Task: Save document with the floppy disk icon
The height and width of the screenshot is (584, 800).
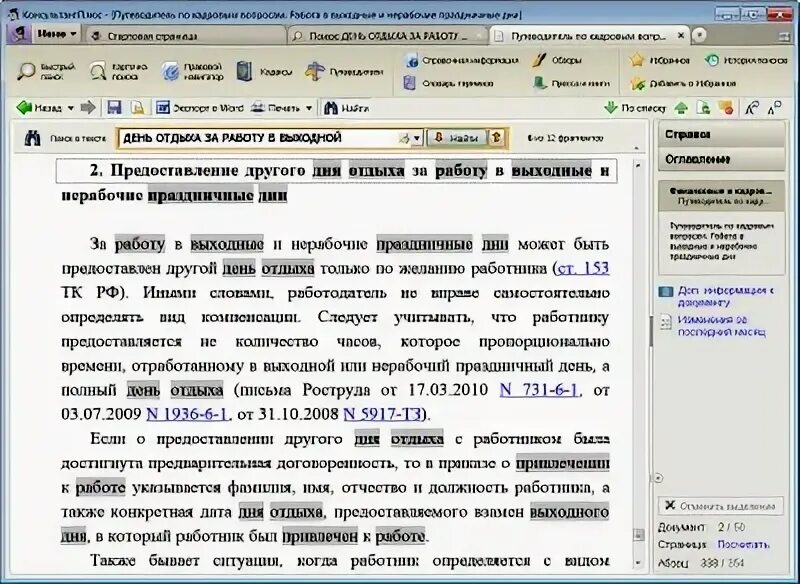Action: [x=114, y=108]
